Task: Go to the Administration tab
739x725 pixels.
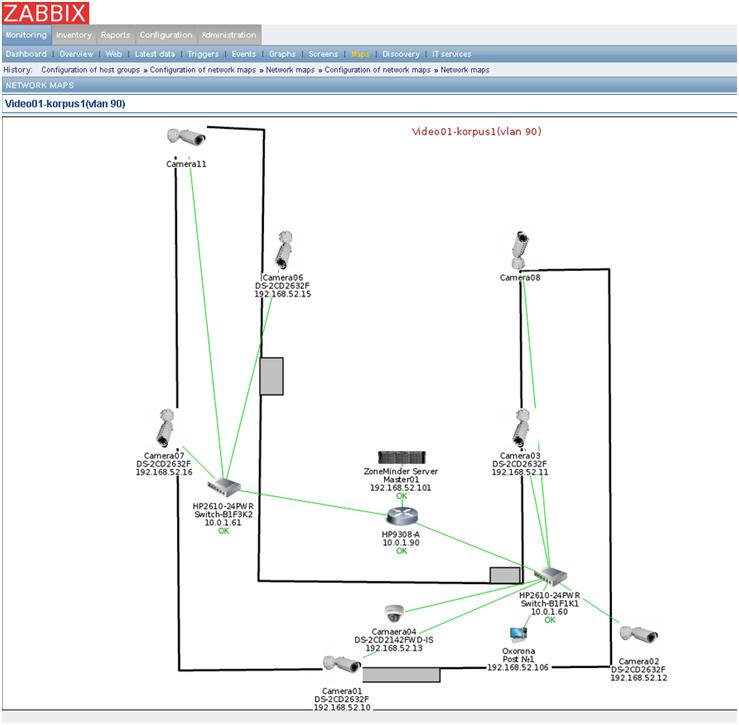Action: click(x=229, y=35)
